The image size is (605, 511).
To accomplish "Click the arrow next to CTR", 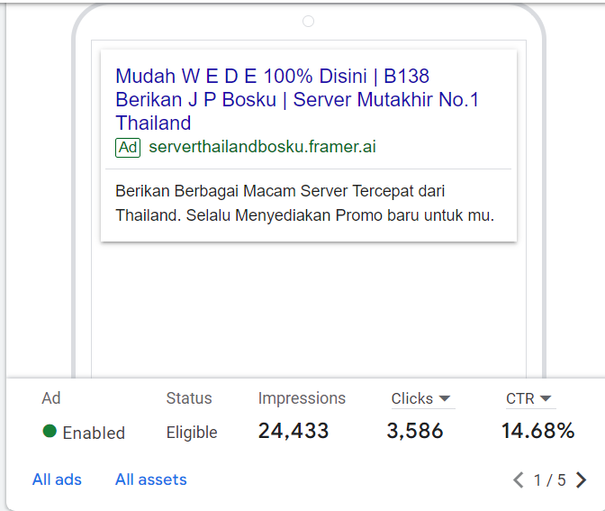I will coord(546,399).
